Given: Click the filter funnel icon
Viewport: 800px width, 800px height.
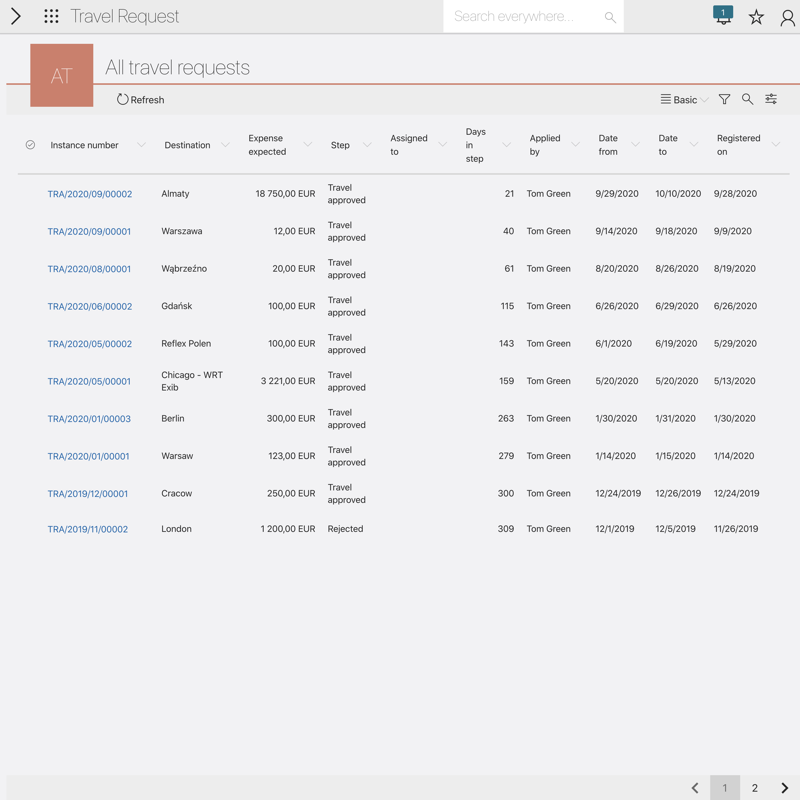Looking at the screenshot, I should coord(724,99).
